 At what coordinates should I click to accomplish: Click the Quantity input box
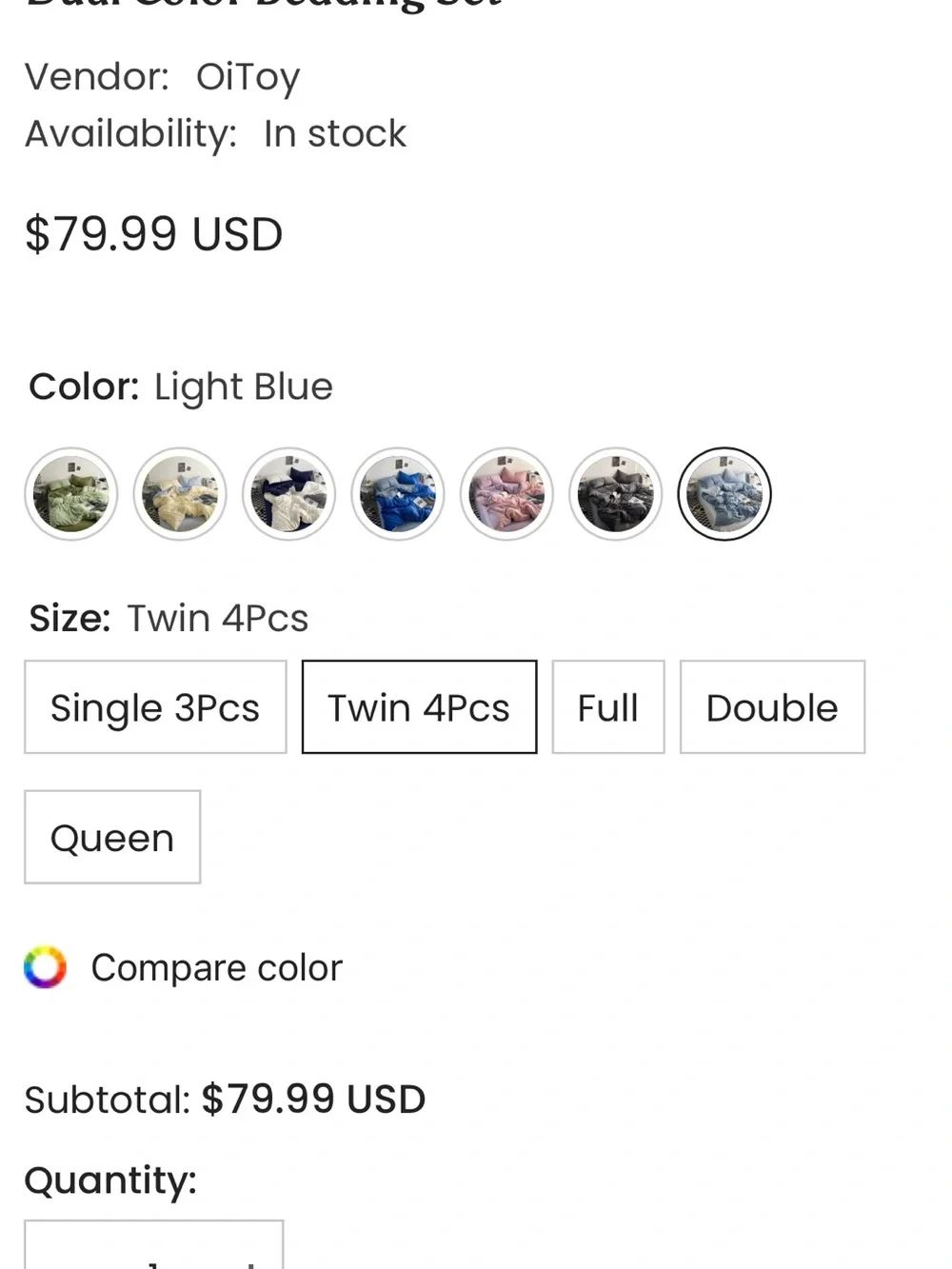[154, 1245]
